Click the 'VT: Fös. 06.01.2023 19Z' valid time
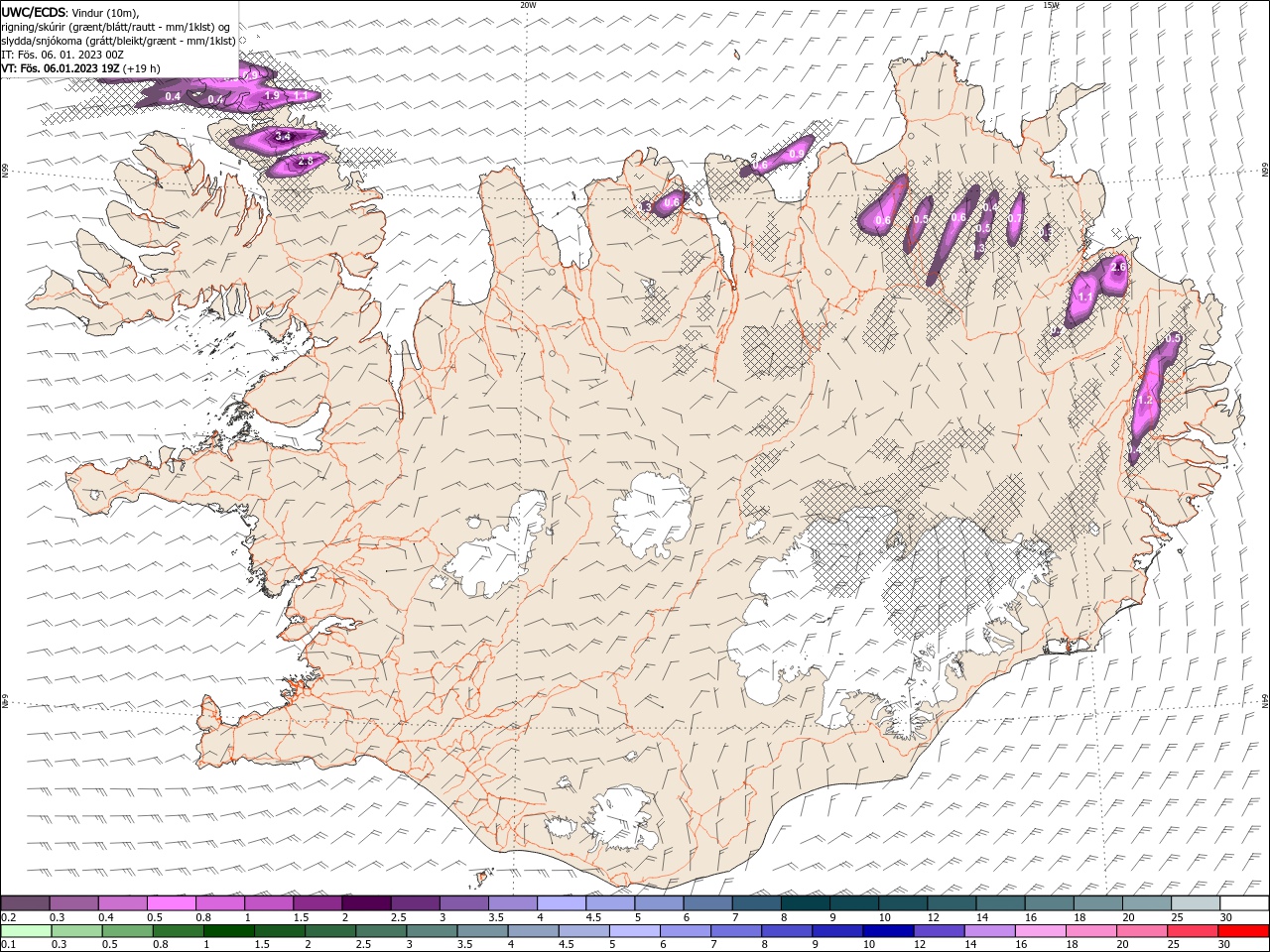This screenshot has width=1270, height=952. [61, 68]
